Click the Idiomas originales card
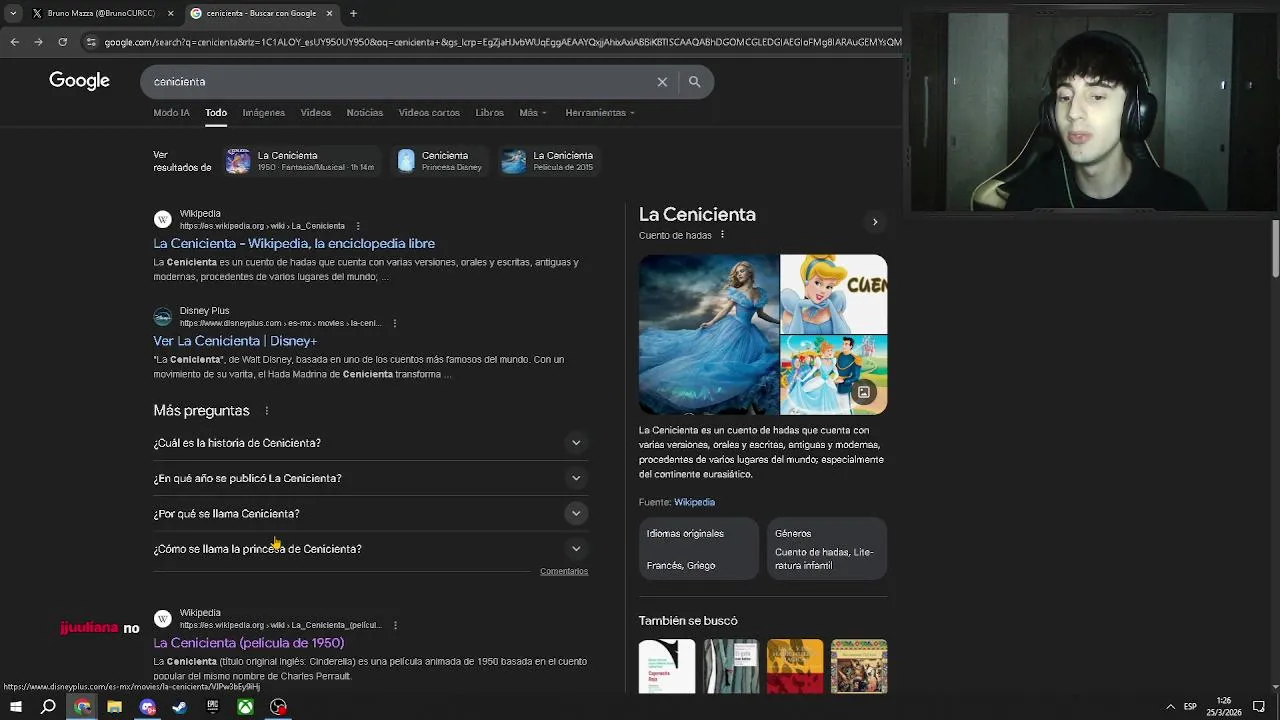 tap(698, 548)
